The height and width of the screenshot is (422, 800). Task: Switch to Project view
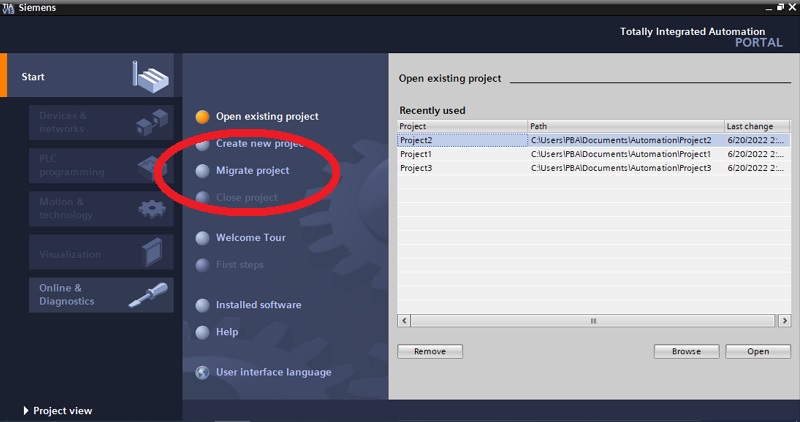[58, 410]
